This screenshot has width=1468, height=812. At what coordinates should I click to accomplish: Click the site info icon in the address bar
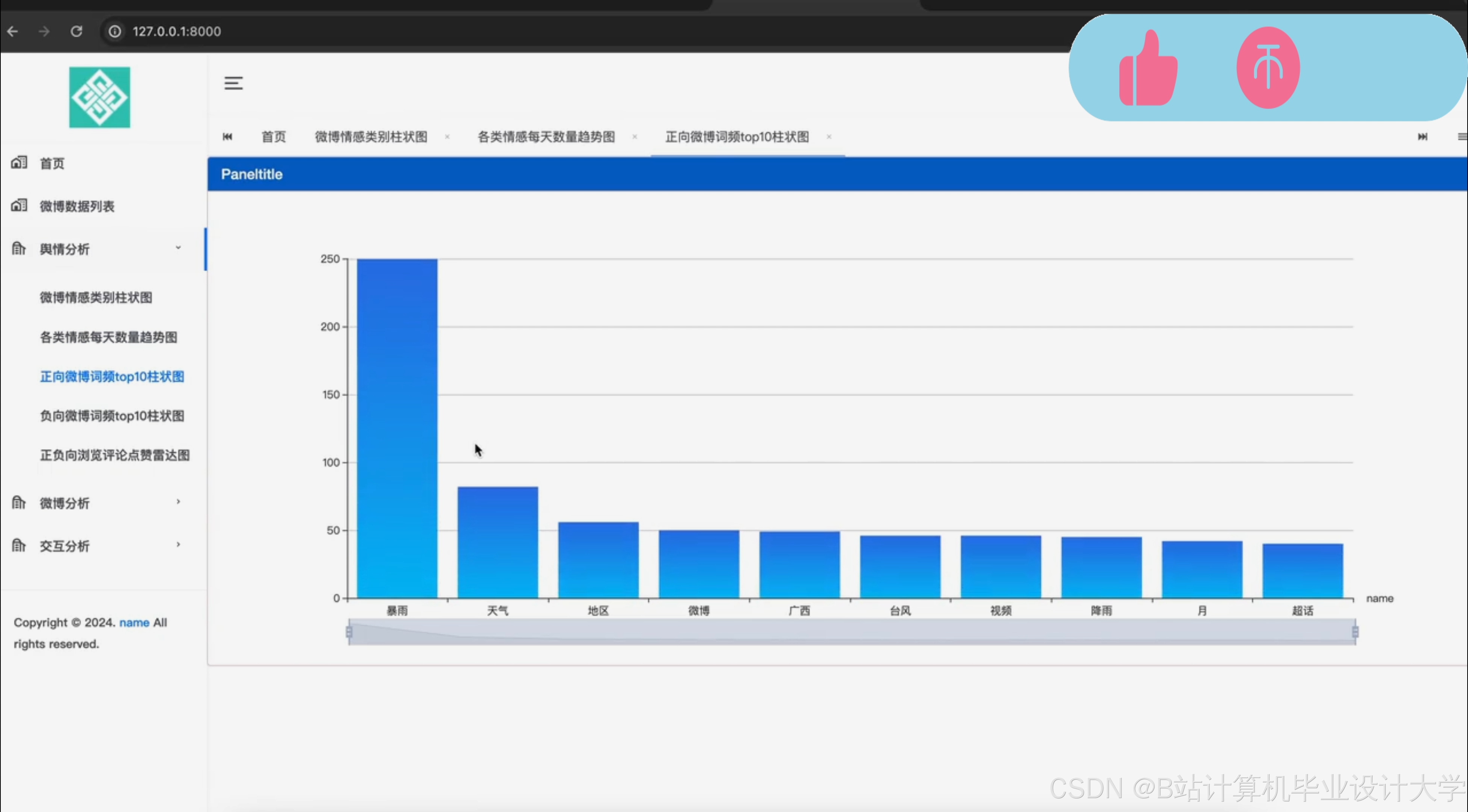[x=115, y=31]
